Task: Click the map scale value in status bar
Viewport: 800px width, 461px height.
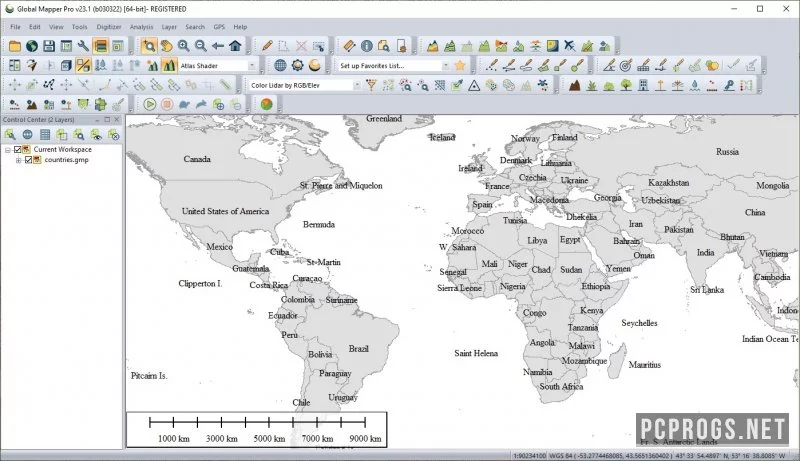Action: (529, 455)
